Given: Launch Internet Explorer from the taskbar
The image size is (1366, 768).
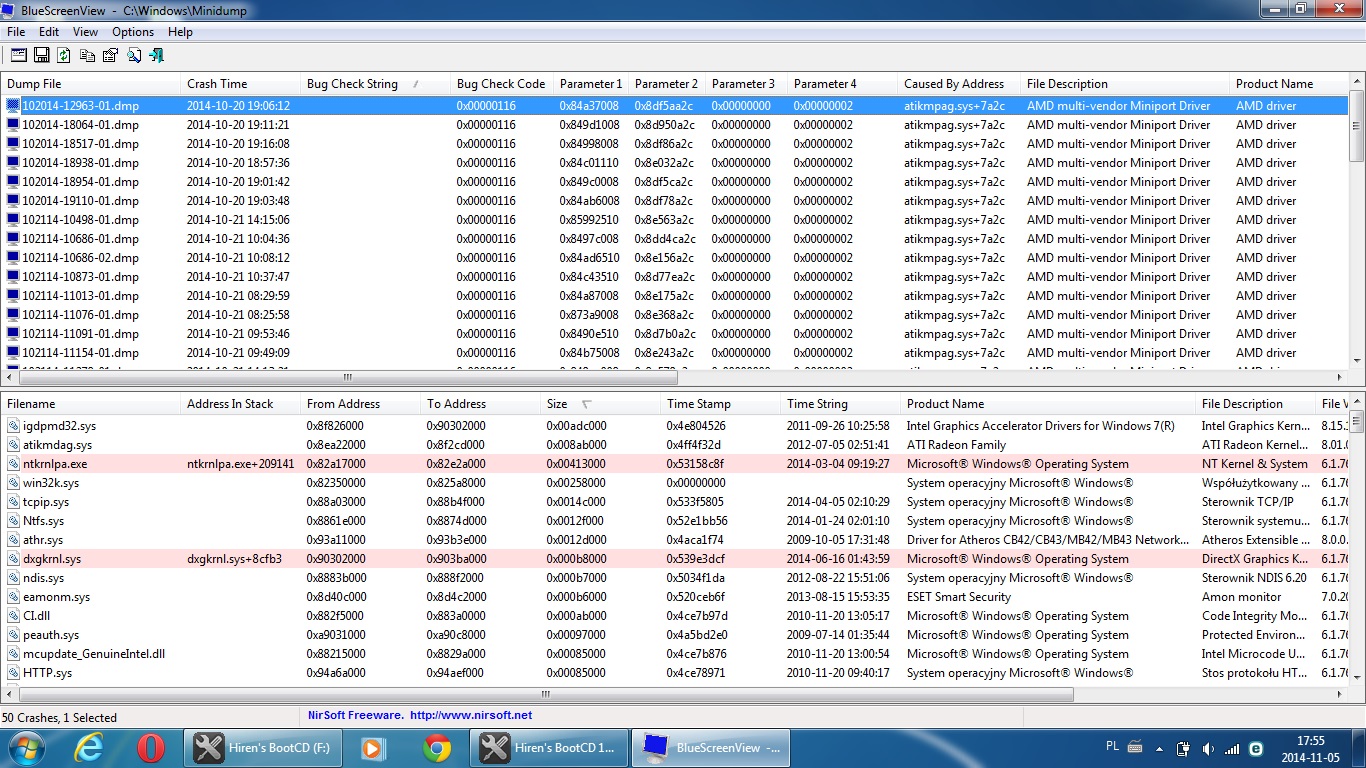Looking at the screenshot, I should coord(89,748).
